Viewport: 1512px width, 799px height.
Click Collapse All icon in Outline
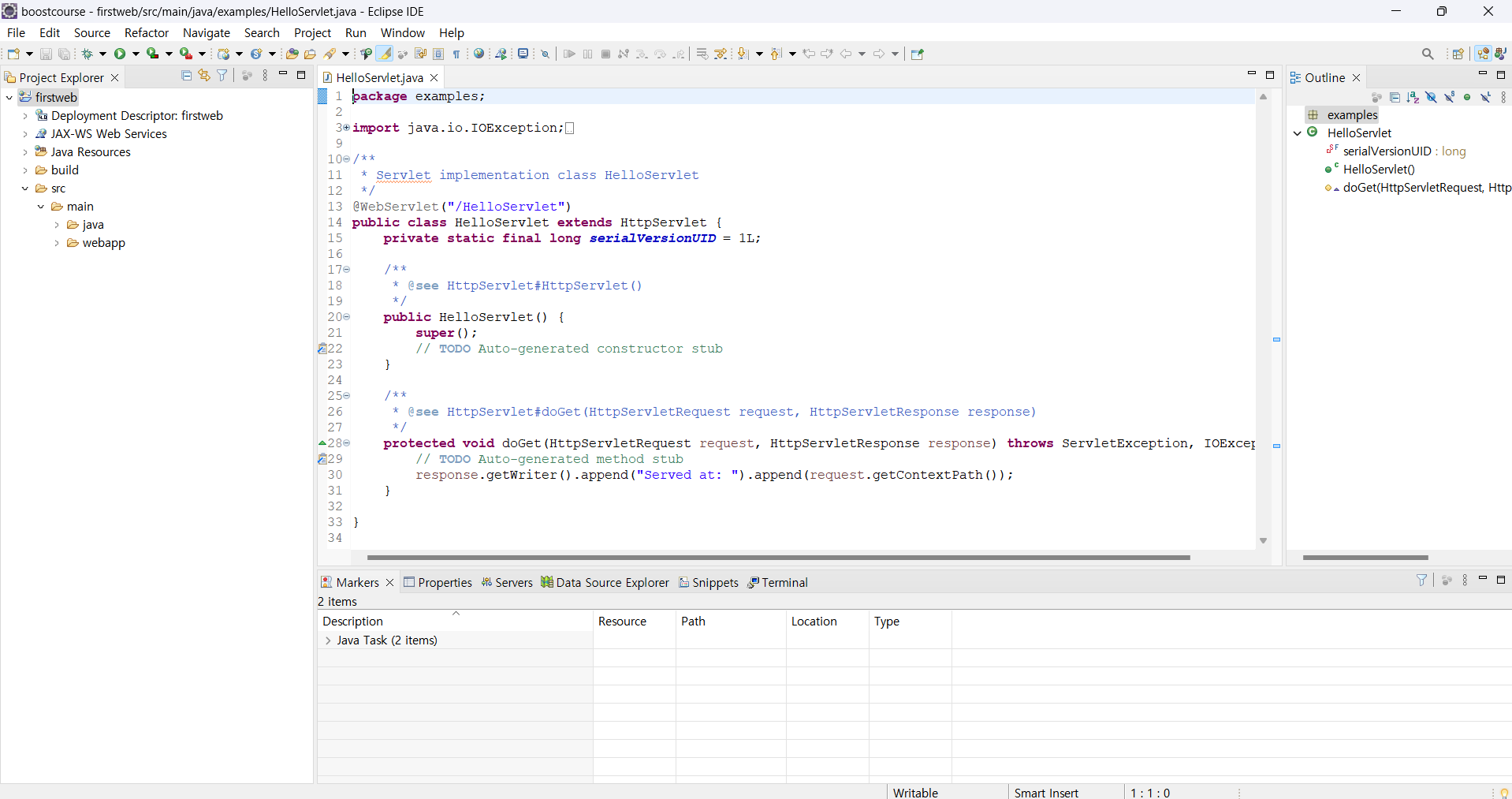1395,97
